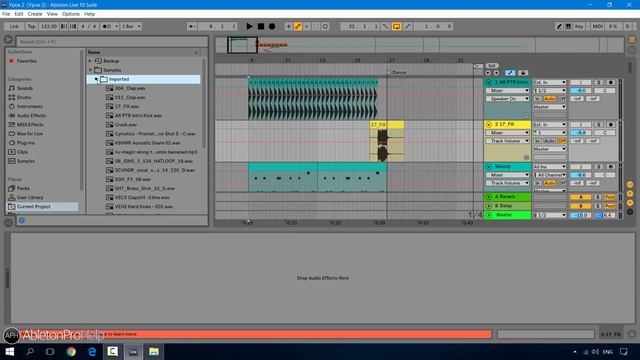The image size is (640, 360).
Task: Select Instruments category in browser
Action: click(29, 106)
